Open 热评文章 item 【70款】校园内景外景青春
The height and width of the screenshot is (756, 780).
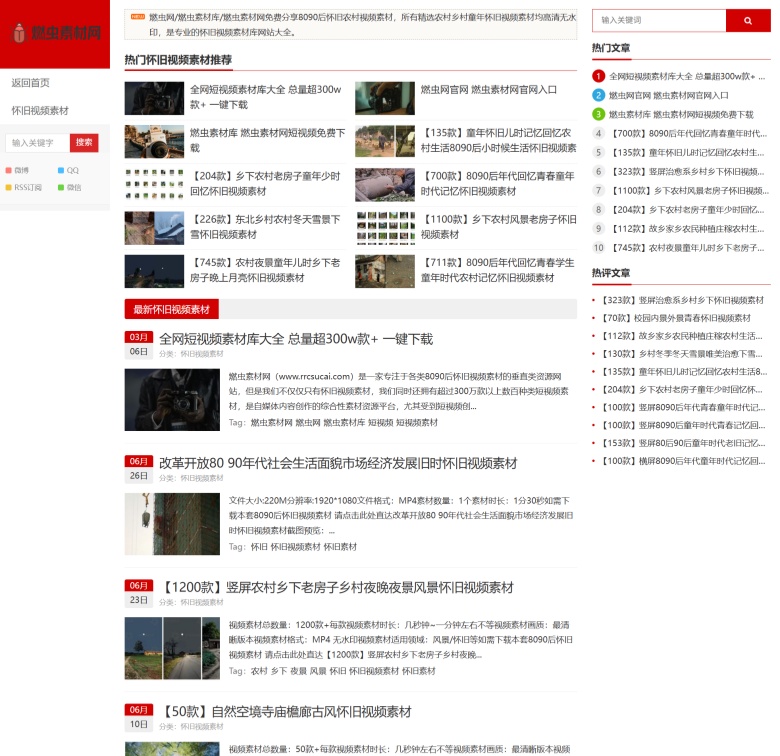(x=676, y=318)
